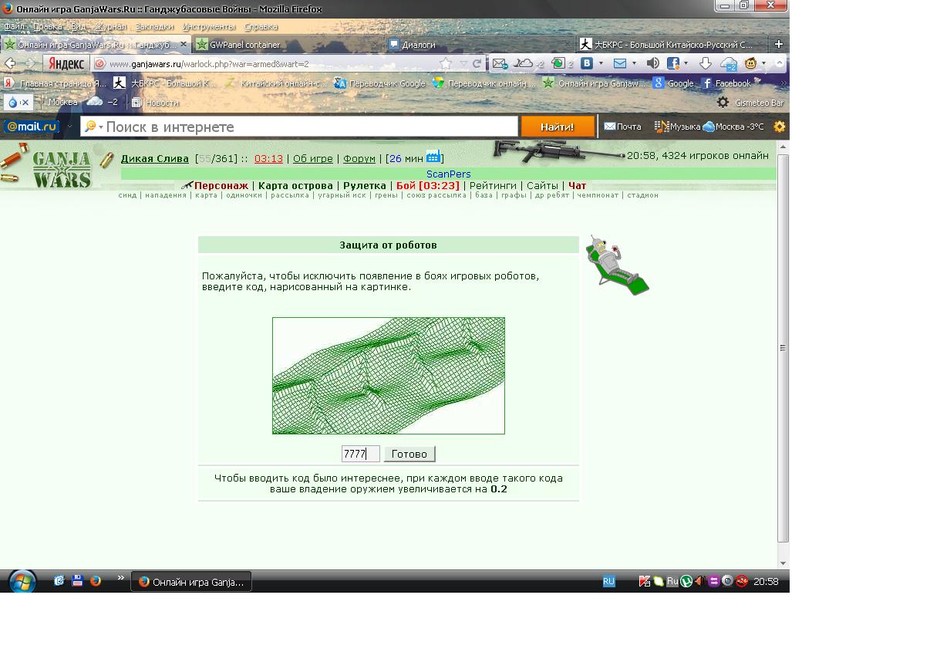Open the Рейтинги link

click(x=493, y=185)
